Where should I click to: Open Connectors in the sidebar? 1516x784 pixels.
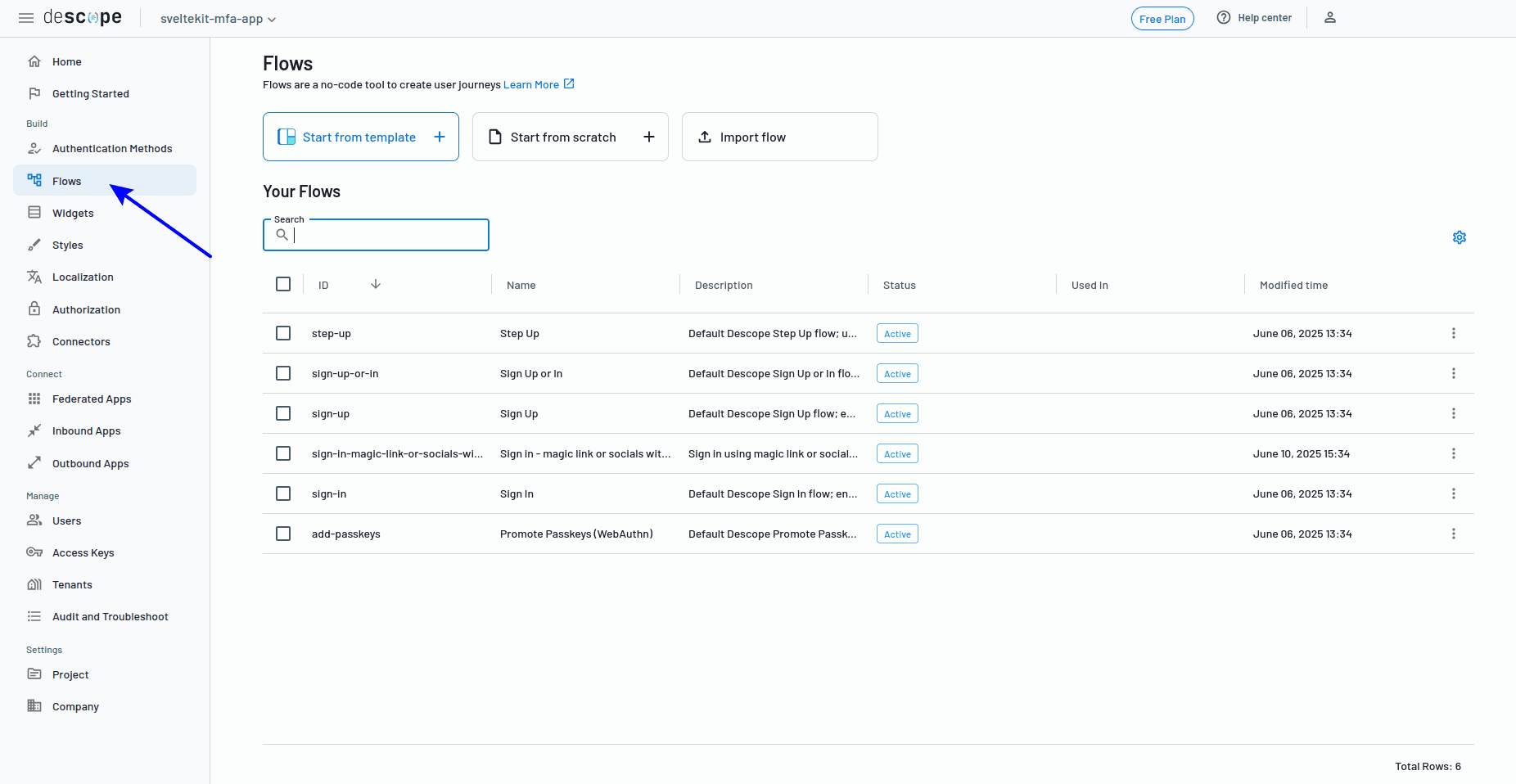point(81,341)
